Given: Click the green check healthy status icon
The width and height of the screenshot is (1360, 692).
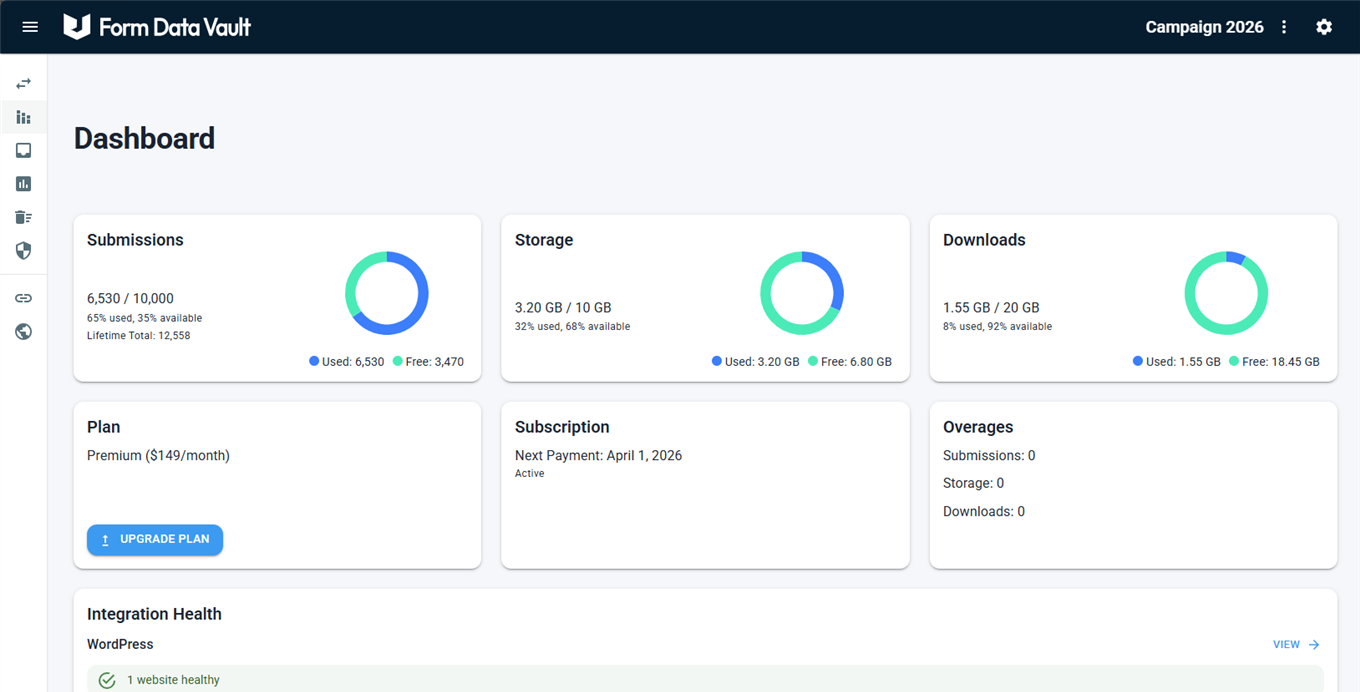Looking at the screenshot, I should coord(107,680).
